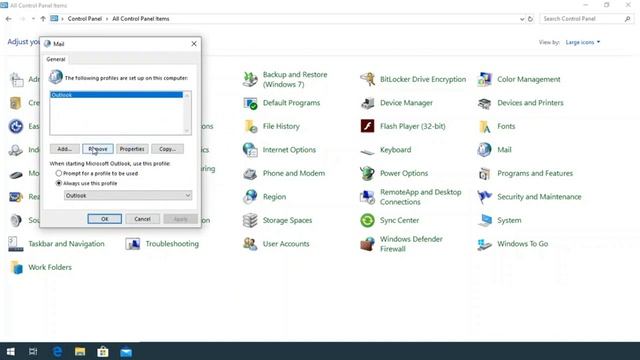Open profile Properties button
The width and height of the screenshot is (640, 360).
pyautogui.click(x=132, y=149)
